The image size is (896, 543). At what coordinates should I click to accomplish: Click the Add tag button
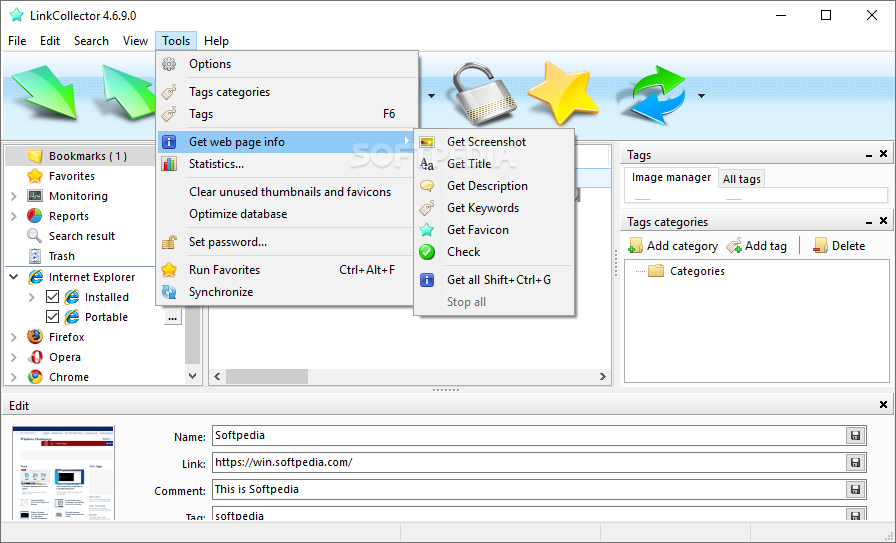tap(757, 246)
